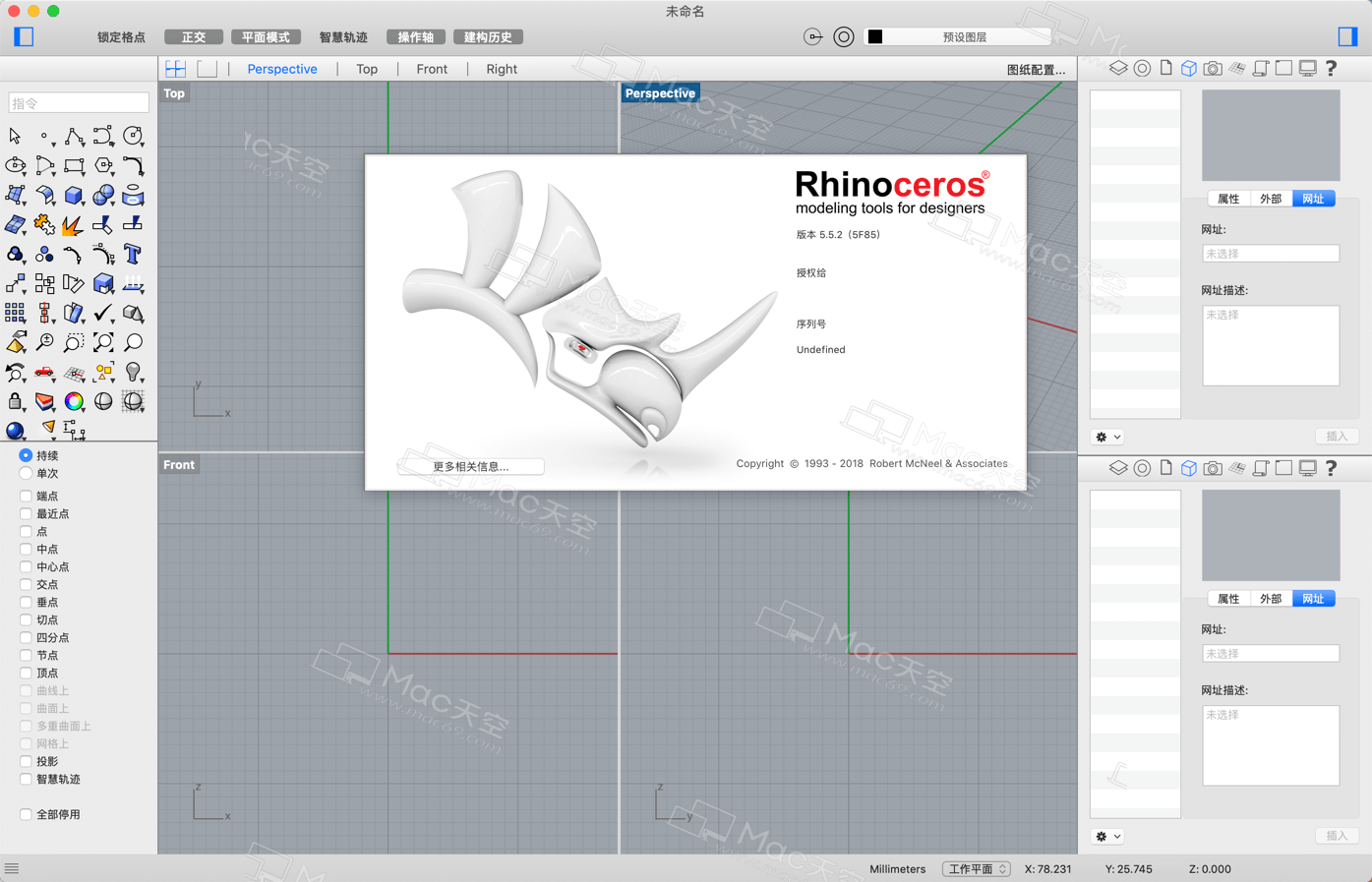The height and width of the screenshot is (882, 1372).
Task: Click the checkmark analysis tool
Action: (103, 313)
